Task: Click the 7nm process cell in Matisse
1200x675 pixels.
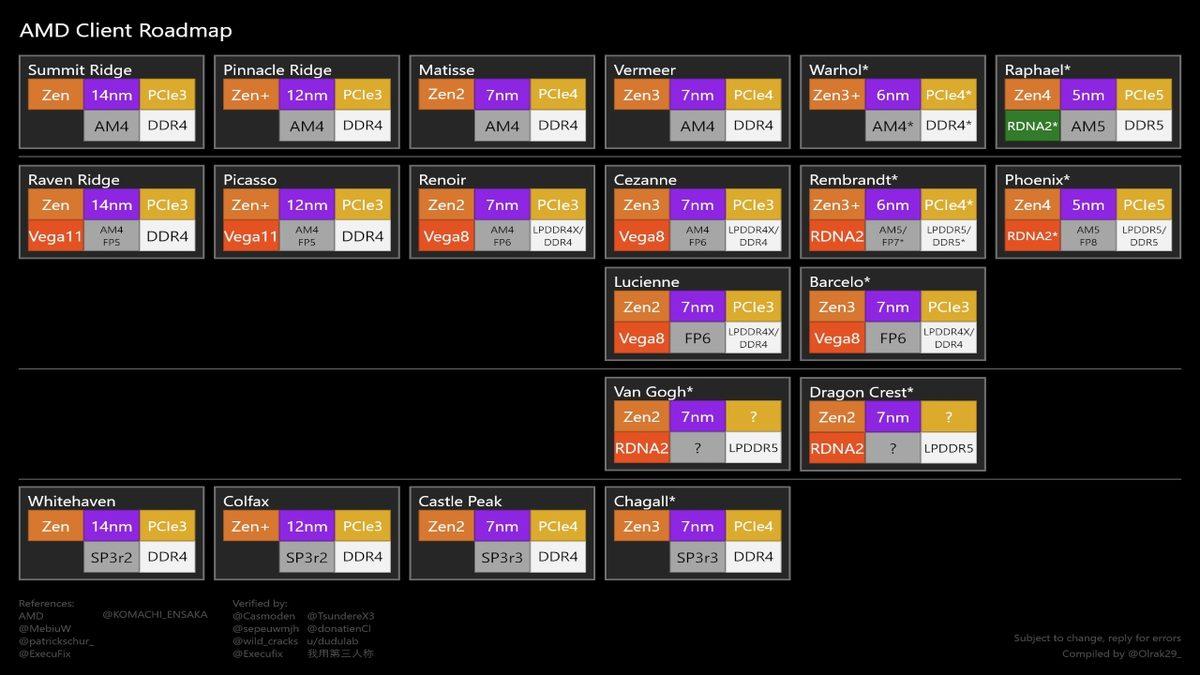Action: click(501, 95)
